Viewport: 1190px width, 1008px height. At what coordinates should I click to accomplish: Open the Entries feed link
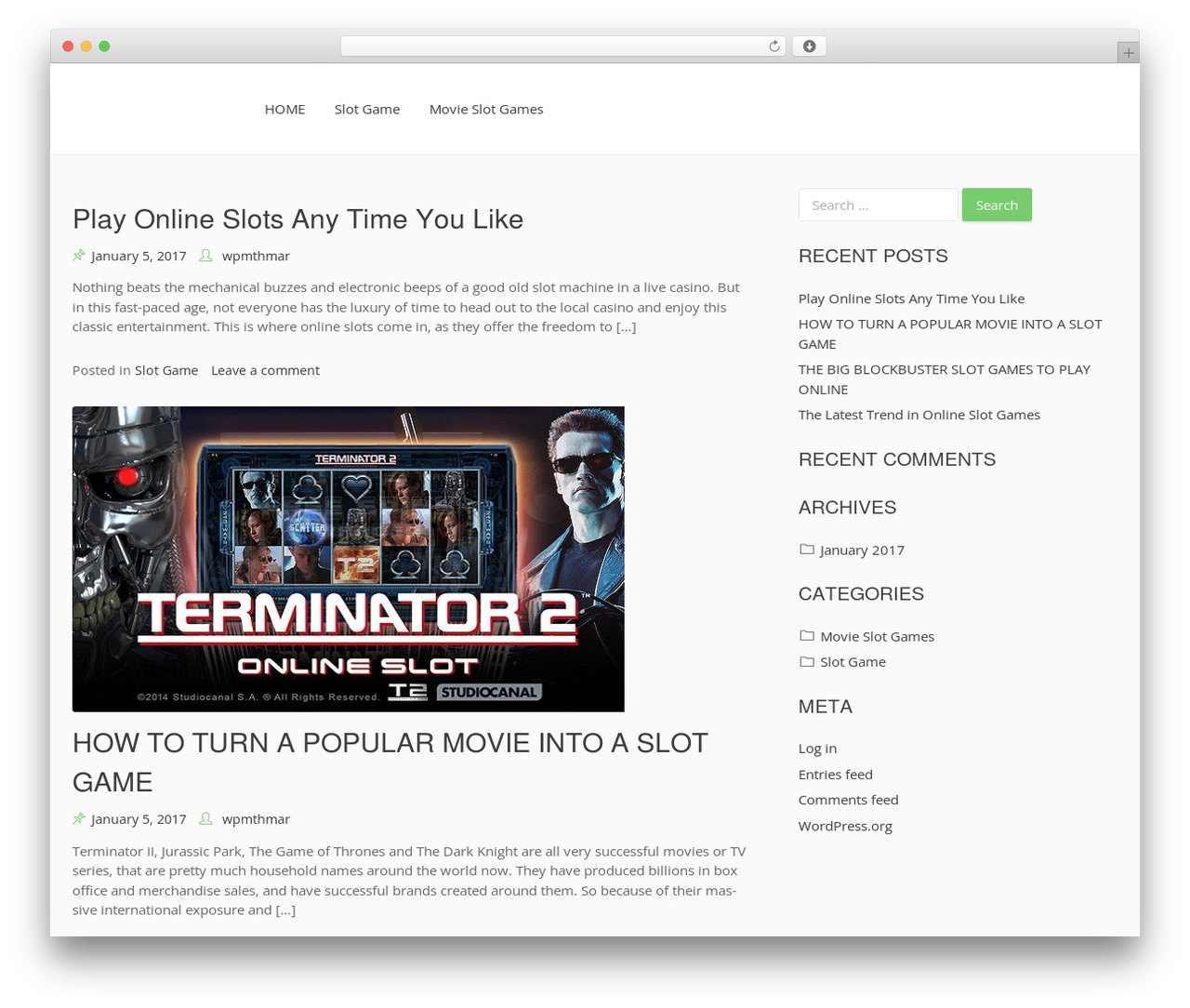(836, 775)
